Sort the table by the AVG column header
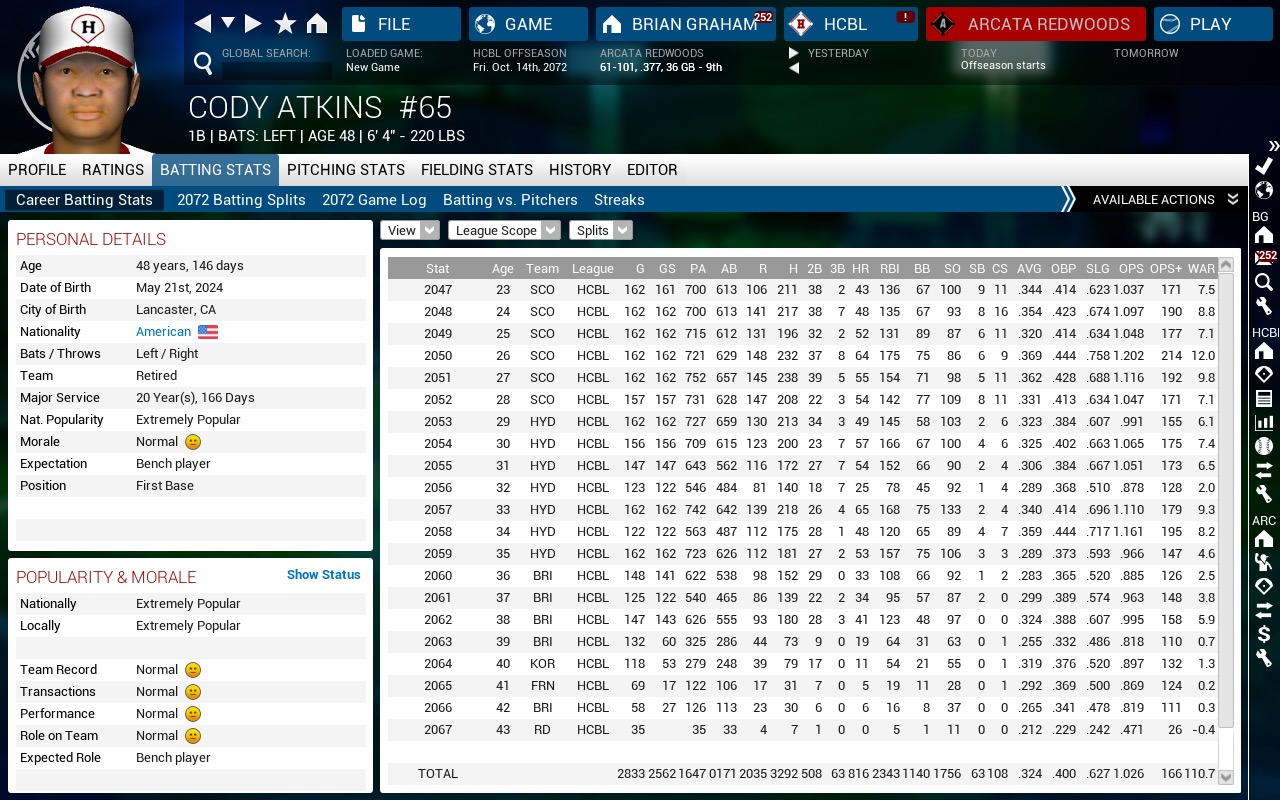The image size is (1280, 800). pos(1029,269)
